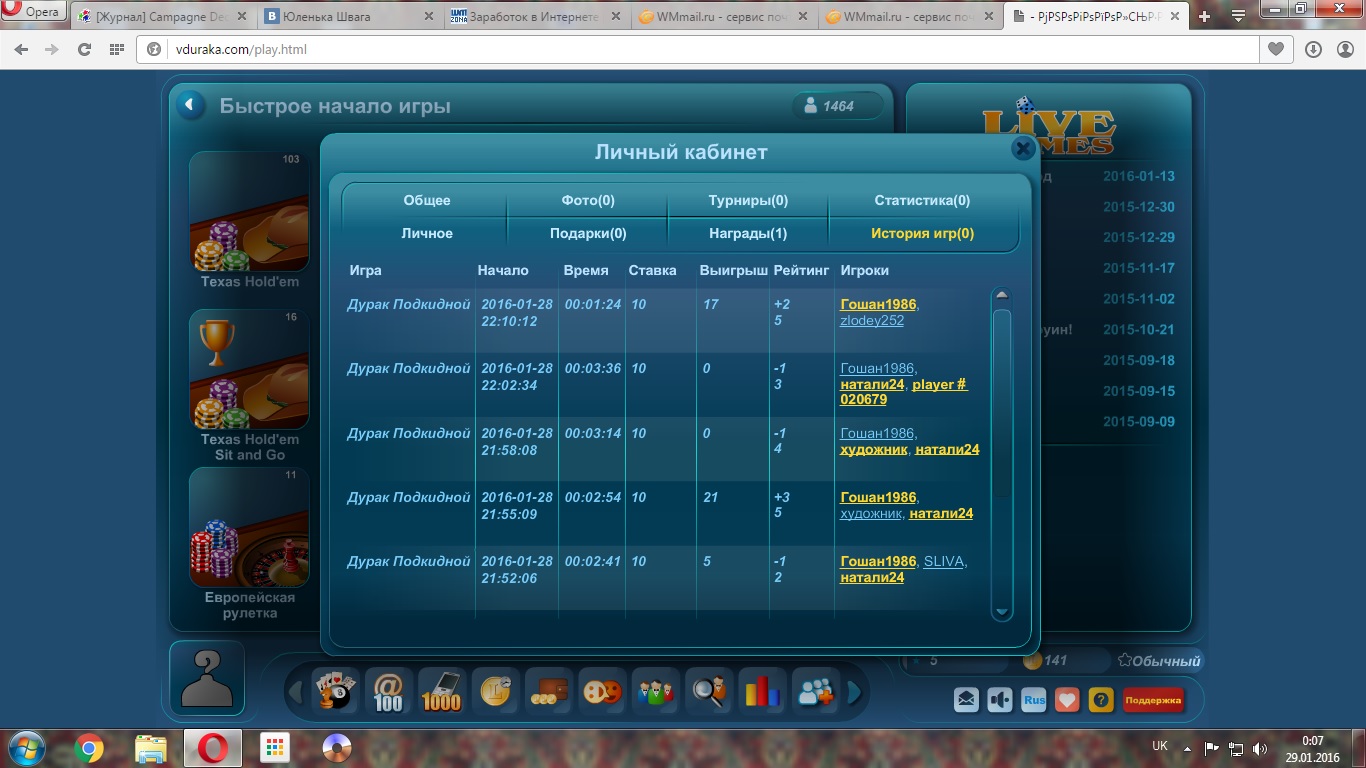This screenshot has height=768, width=1366.
Task: Click news date 2016-01-13
Action: click(x=1139, y=176)
